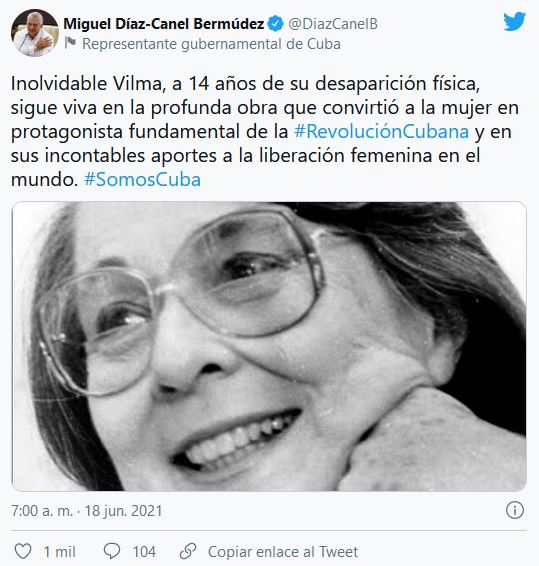Click the Miguel Díaz-Canel Bermúdez name
The width and height of the screenshot is (539, 566).
164,24
